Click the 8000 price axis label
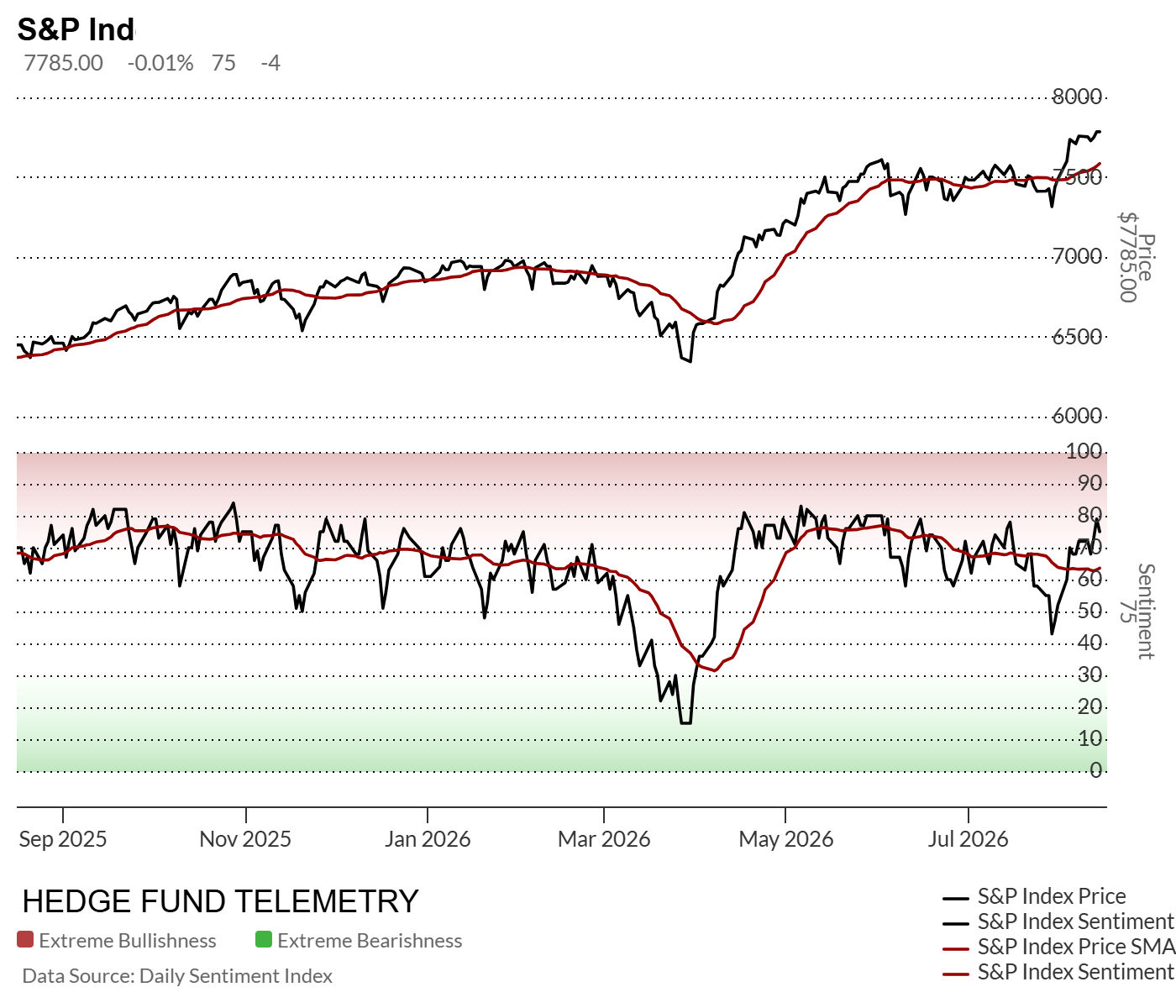 coord(1077,97)
